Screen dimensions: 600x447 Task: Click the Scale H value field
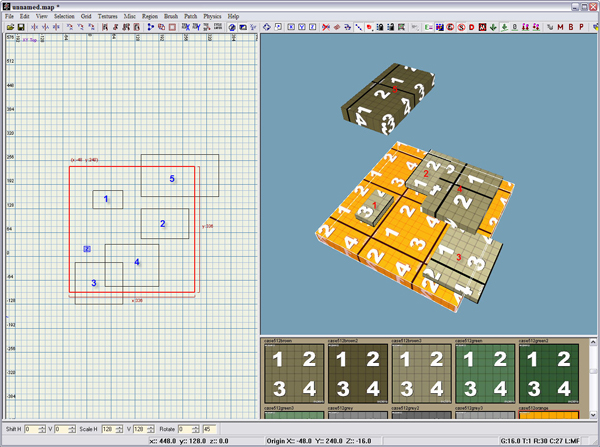pyautogui.click(x=108, y=429)
